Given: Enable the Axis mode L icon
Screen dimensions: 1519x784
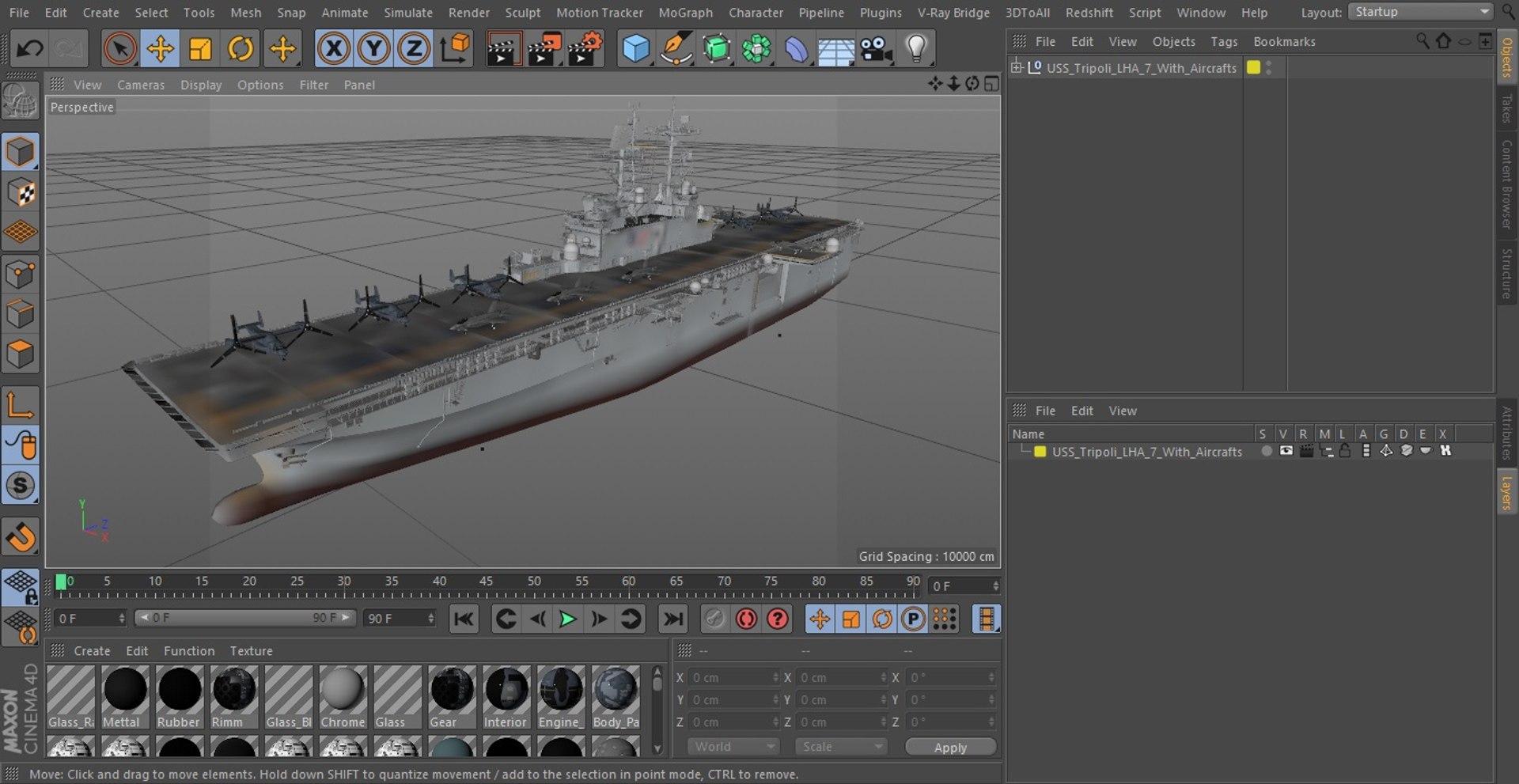Looking at the screenshot, I should coord(21,404).
